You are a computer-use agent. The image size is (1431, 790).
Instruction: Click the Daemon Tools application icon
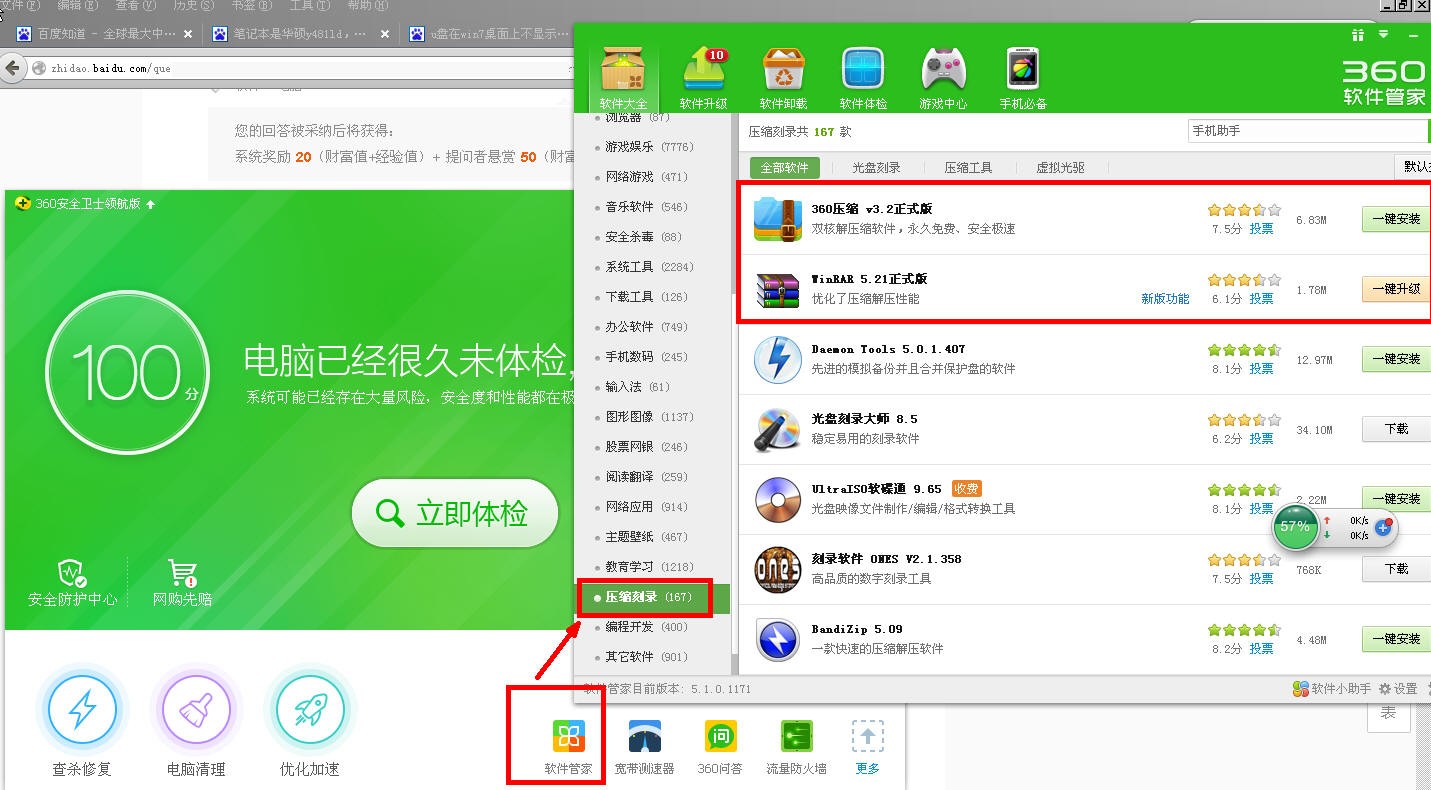pos(777,359)
